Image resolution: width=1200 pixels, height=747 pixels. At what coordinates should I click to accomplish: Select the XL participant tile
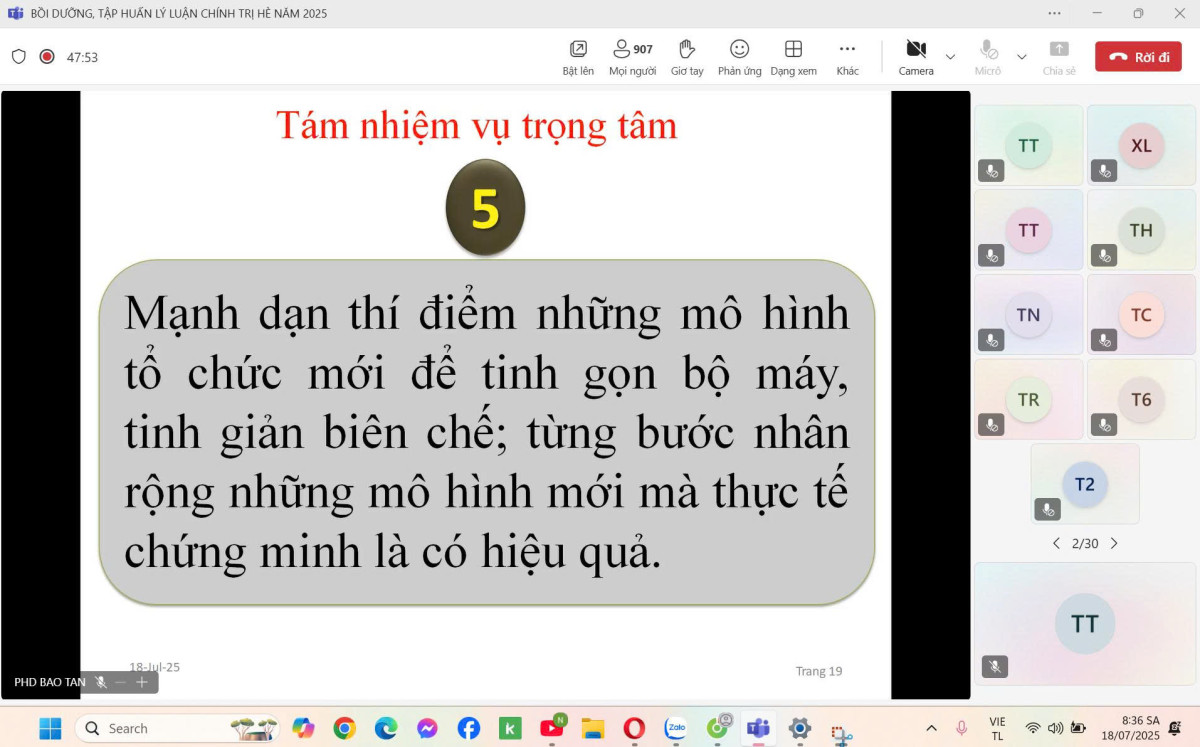(x=1141, y=145)
